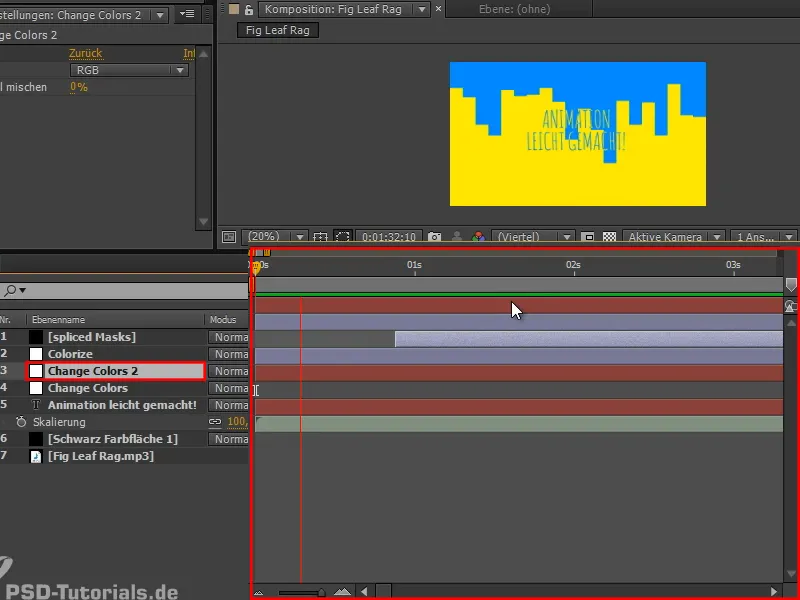Viewport: 800px width, 600px height.
Task: Toggle the transparency grid checkerboard icon
Action: point(609,237)
